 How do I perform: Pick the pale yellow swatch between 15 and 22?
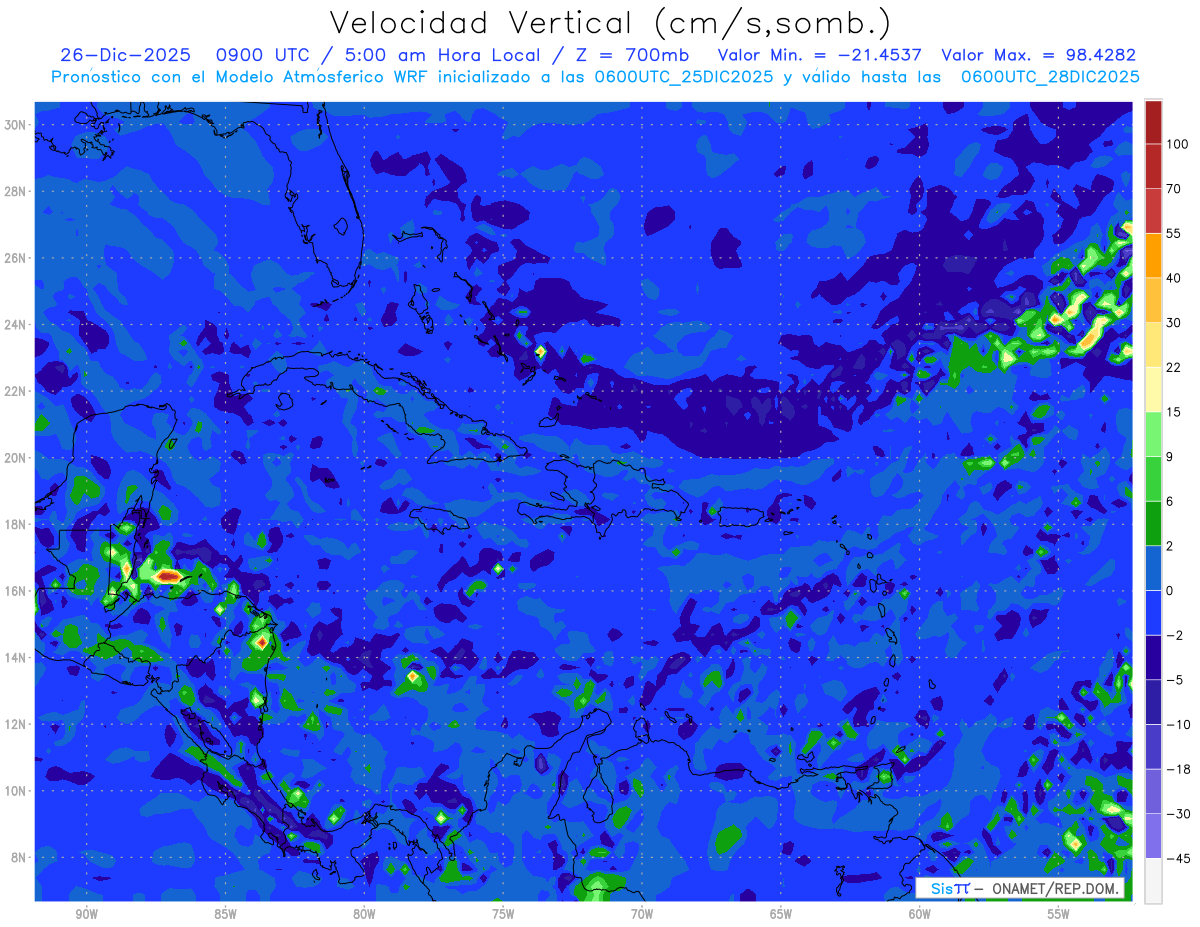[x=1153, y=389]
